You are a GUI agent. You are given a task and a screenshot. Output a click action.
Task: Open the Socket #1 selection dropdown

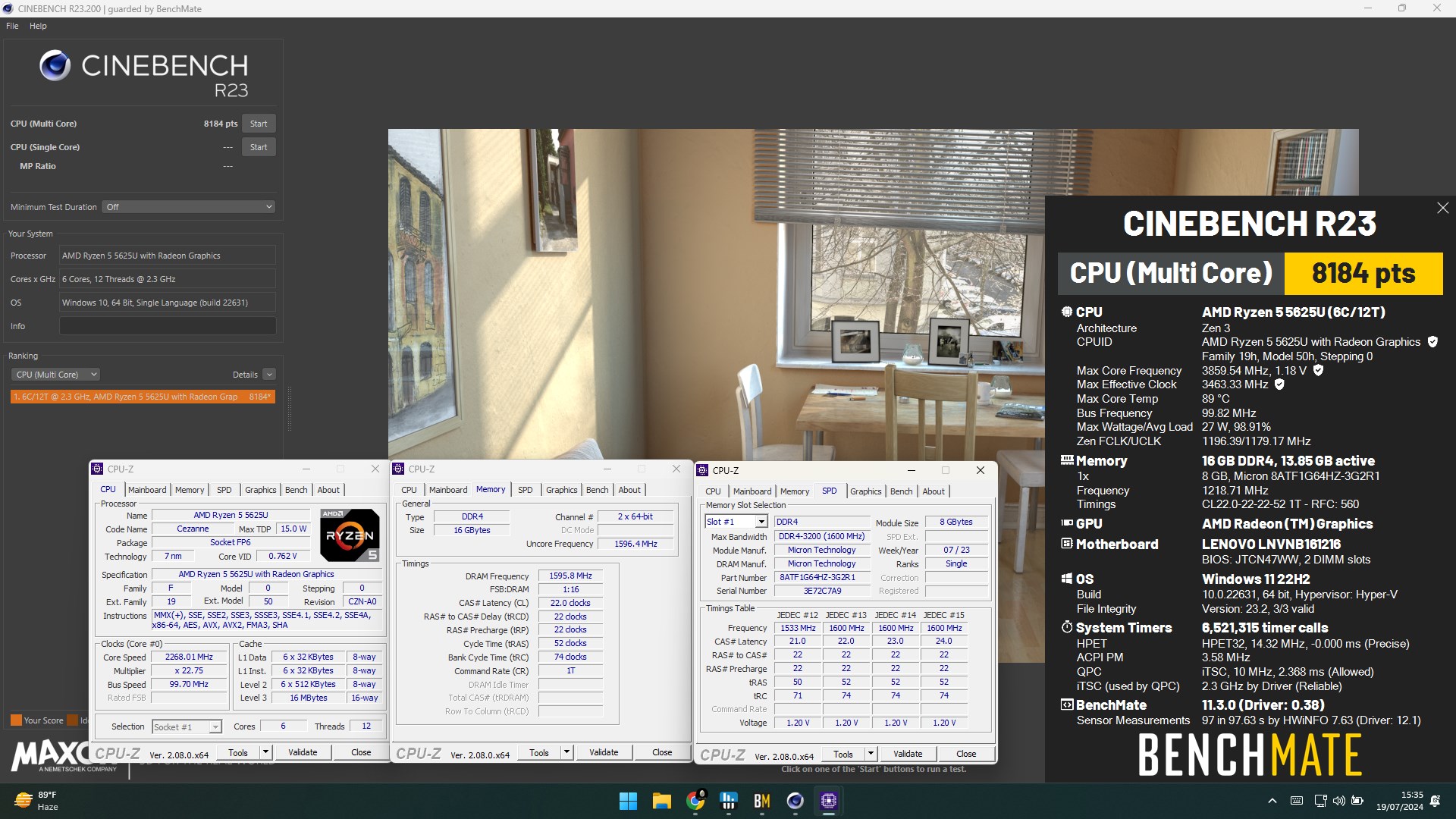click(x=187, y=726)
